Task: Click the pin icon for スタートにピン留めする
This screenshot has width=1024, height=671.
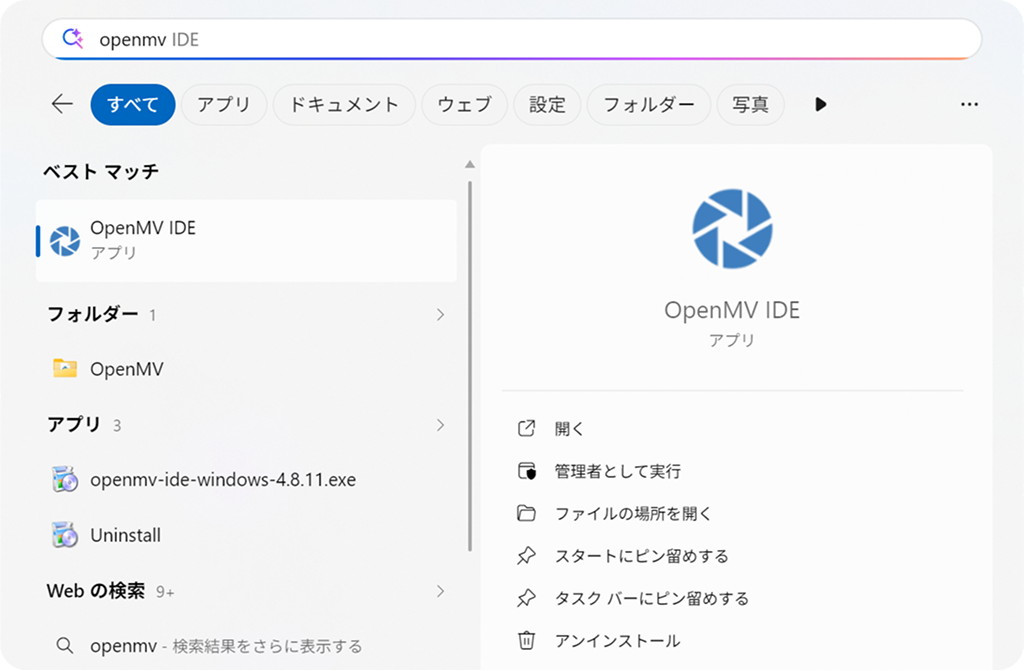Action: click(x=526, y=556)
